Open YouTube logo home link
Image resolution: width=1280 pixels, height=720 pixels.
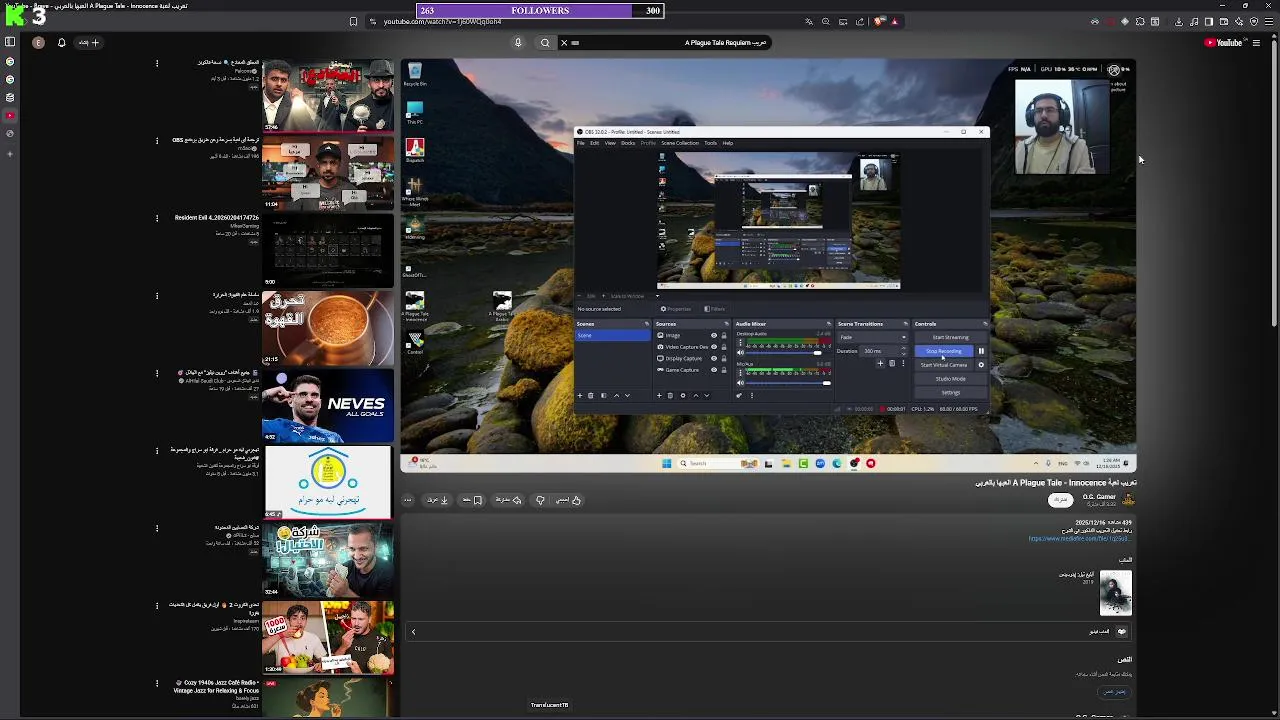tap(1222, 42)
